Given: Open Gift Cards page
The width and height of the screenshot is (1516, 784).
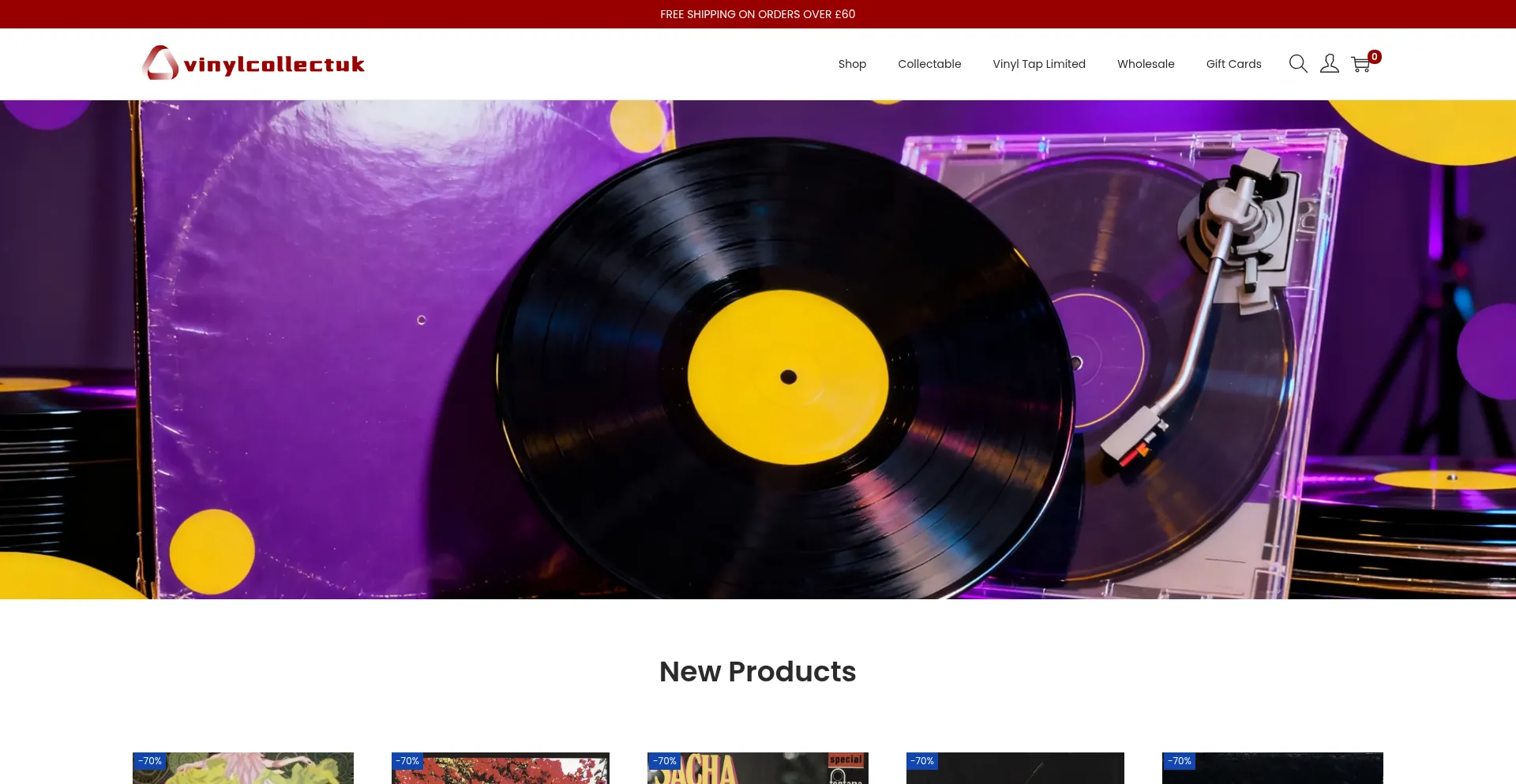Looking at the screenshot, I should click(x=1233, y=64).
